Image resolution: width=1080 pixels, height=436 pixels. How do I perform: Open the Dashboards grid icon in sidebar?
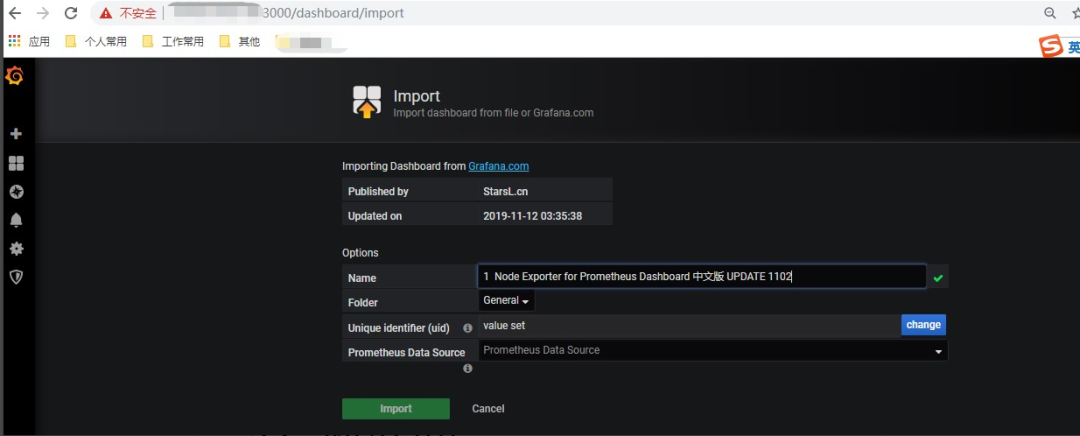click(x=16, y=163)
